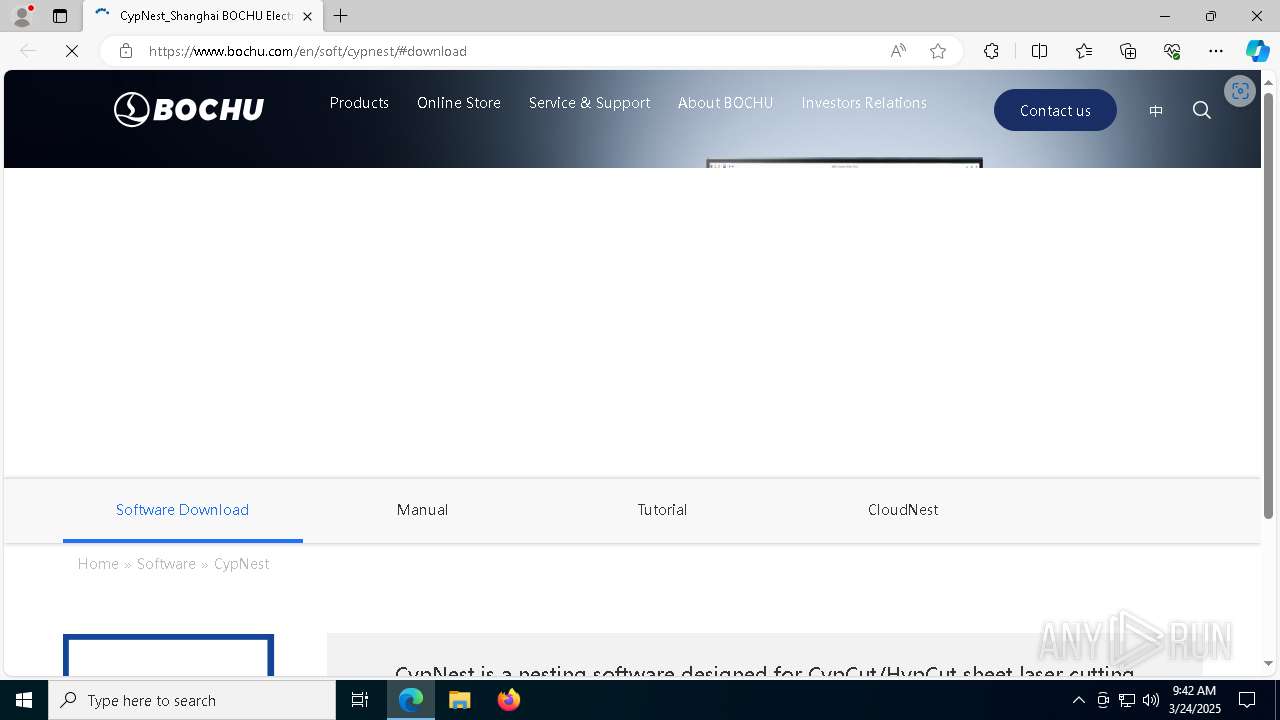View site information lock icon
The height and width of the screenshot is (720, 1280).
125,51
